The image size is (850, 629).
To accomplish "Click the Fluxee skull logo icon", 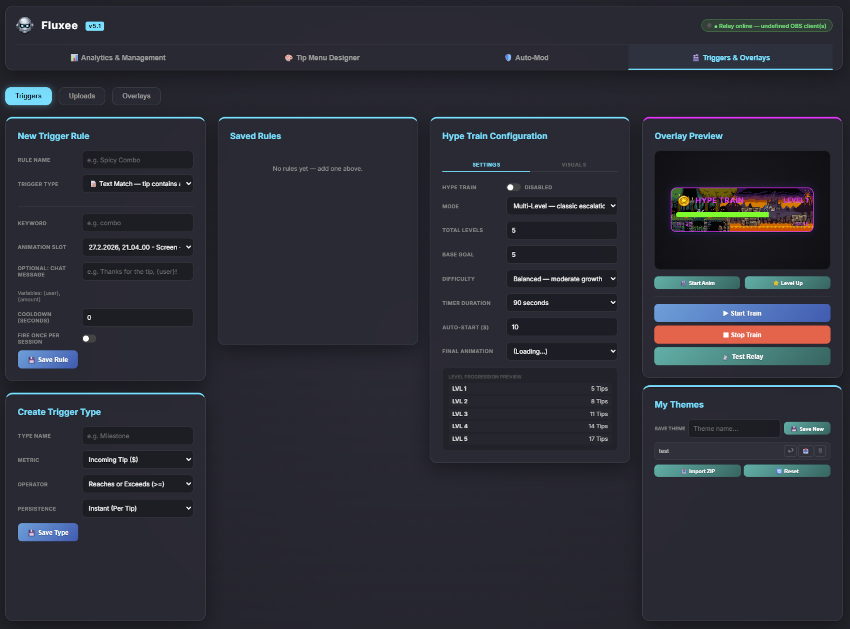I will pyautogui.click(x=24, y=26).
